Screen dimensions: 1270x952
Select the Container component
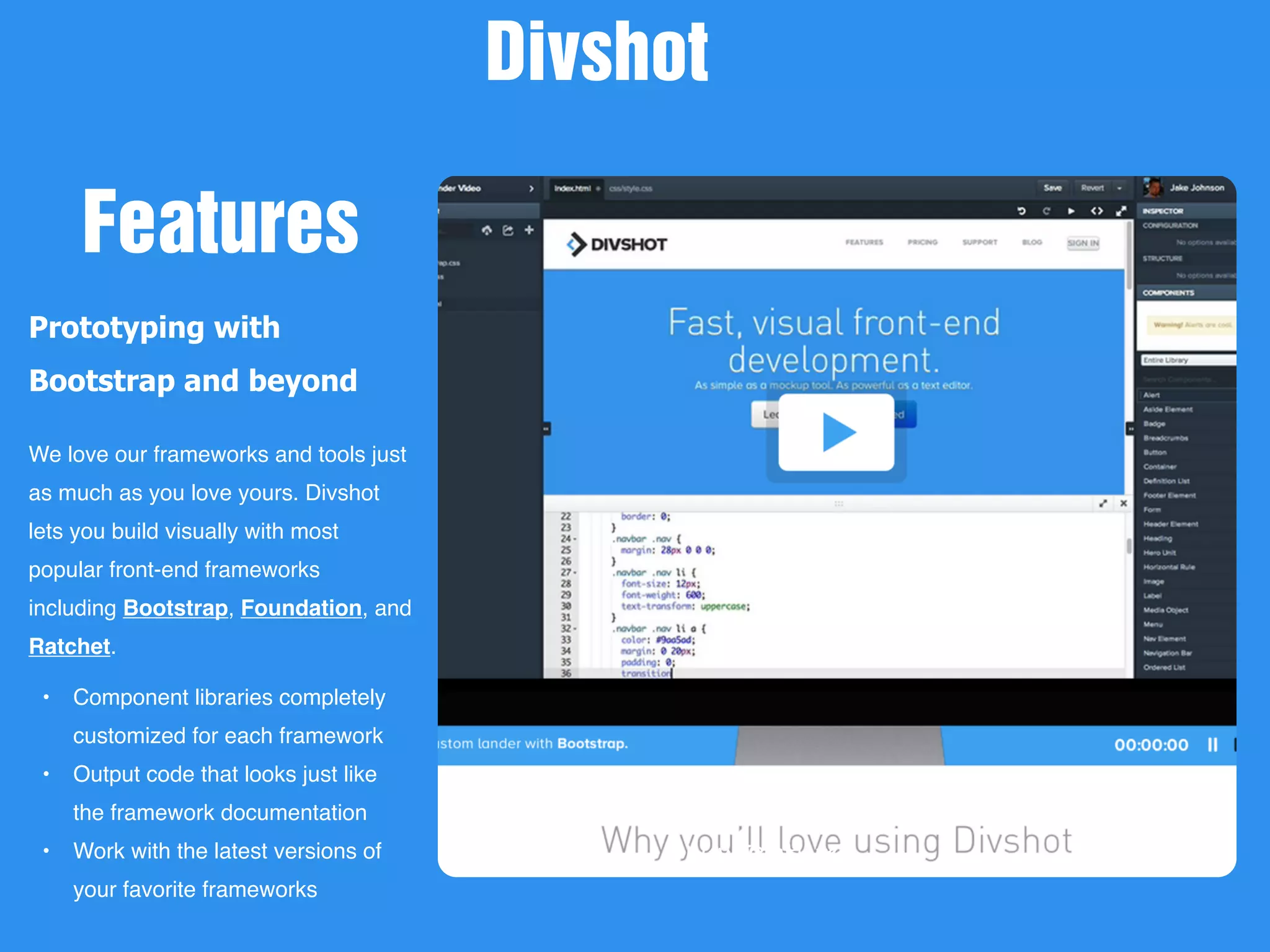point(1187,466)
